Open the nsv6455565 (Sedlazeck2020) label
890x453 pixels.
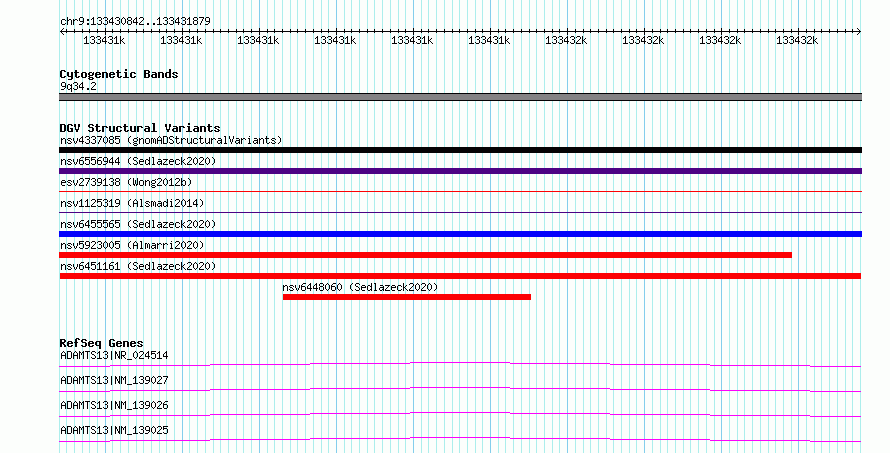point(138,224)
